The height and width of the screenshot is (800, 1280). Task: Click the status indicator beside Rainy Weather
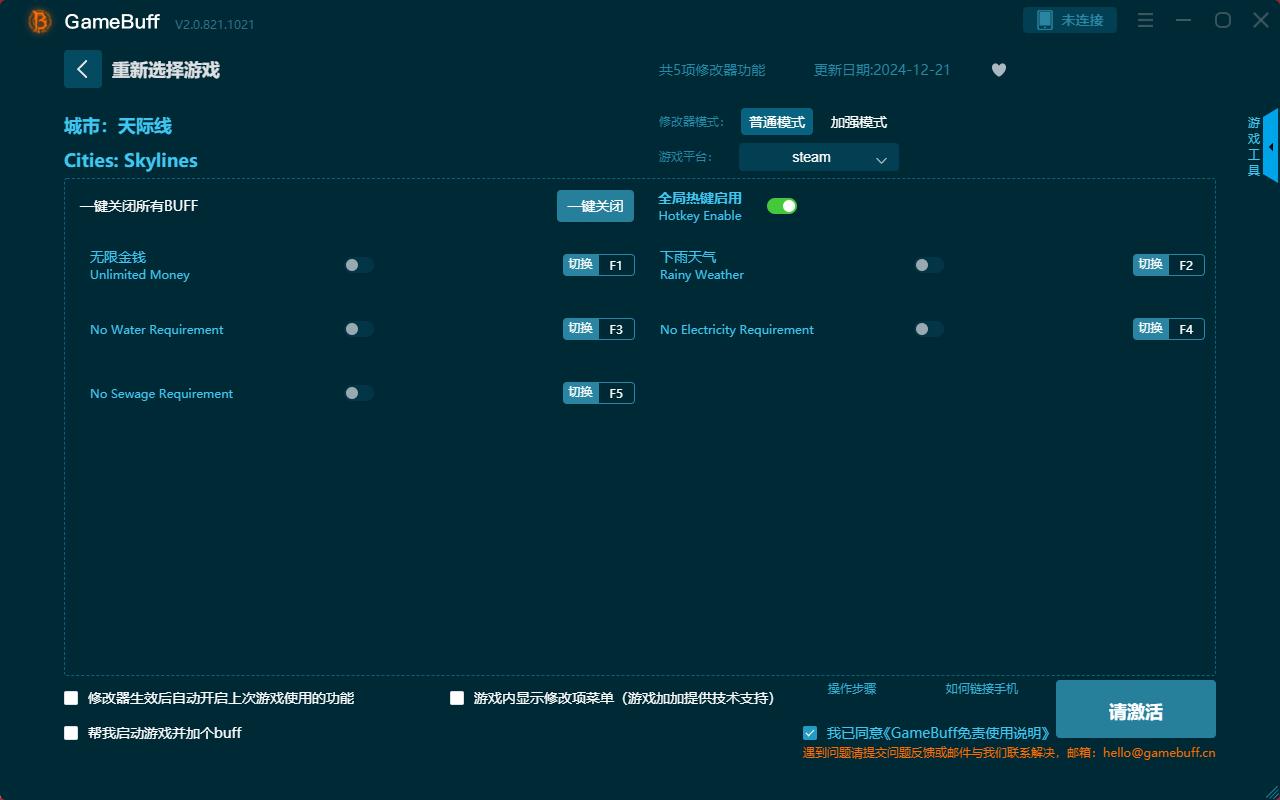tap(928, 264)
